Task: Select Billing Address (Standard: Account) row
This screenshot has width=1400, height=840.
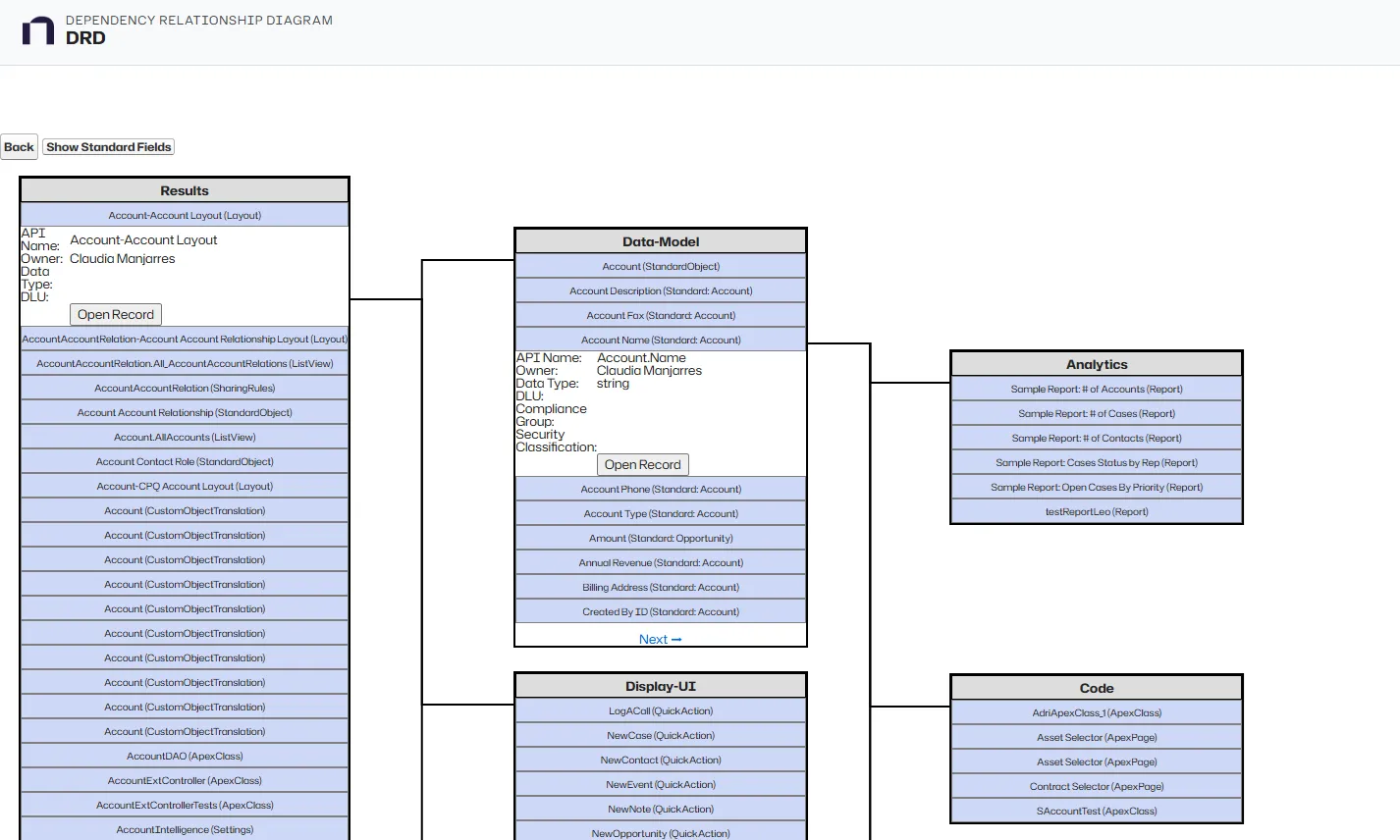Action: pyautogui.click(x=660, y=587)
